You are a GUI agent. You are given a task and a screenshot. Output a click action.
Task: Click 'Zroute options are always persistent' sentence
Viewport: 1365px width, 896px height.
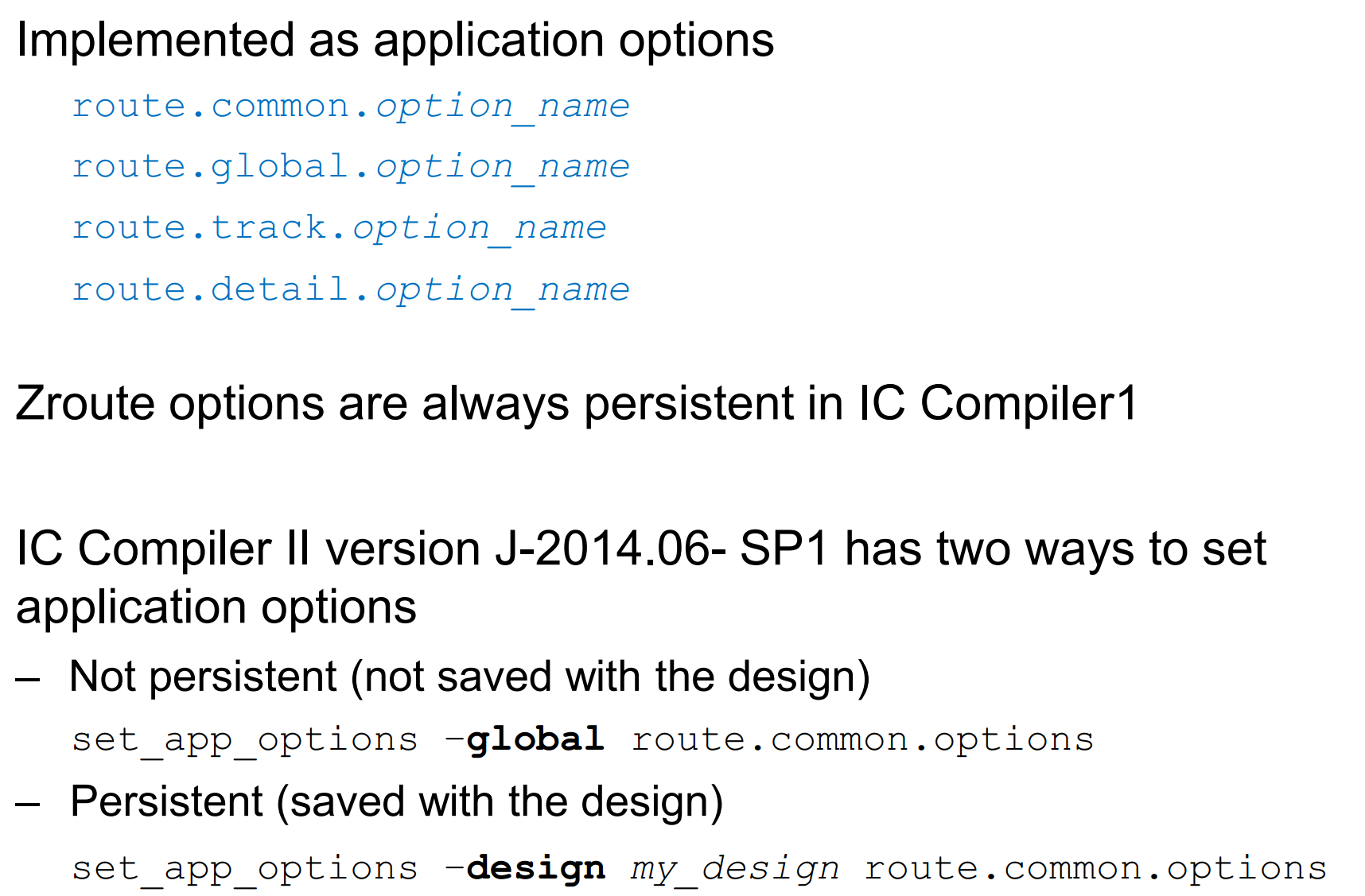577,404
